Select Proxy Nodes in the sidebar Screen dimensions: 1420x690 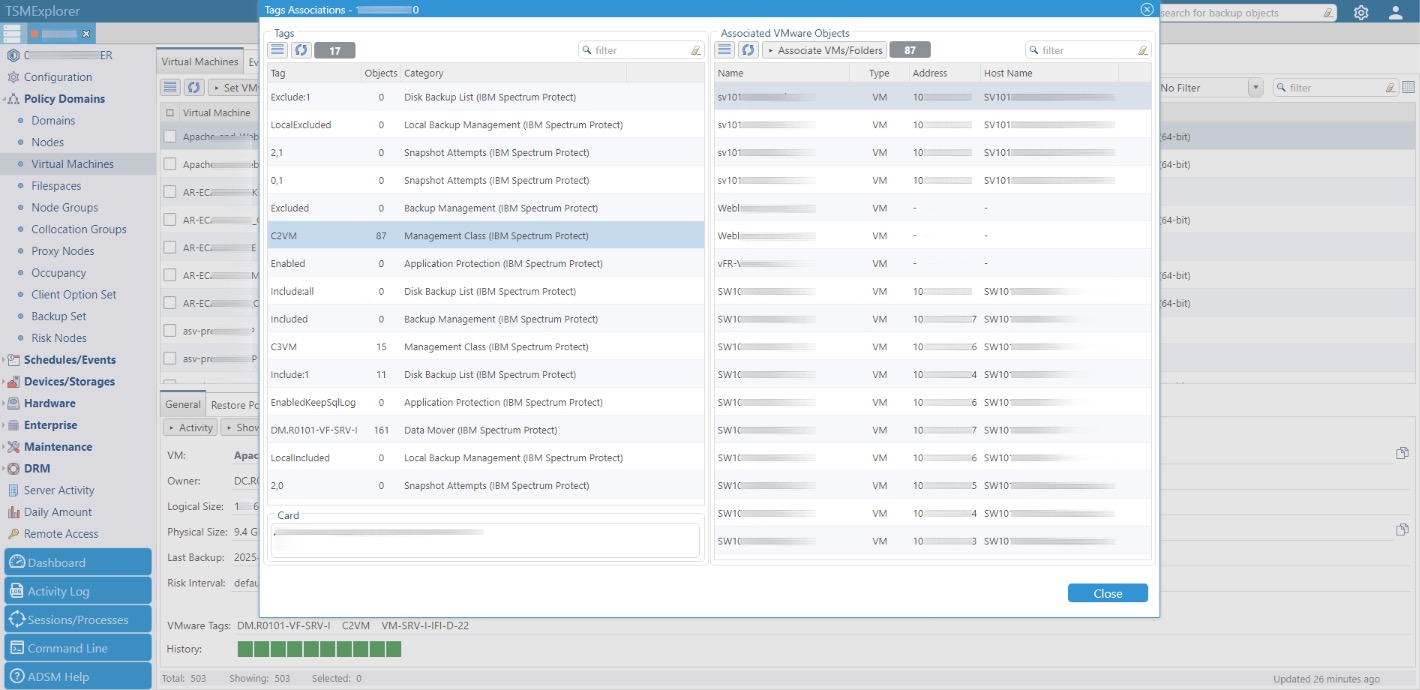pos(62,251)
